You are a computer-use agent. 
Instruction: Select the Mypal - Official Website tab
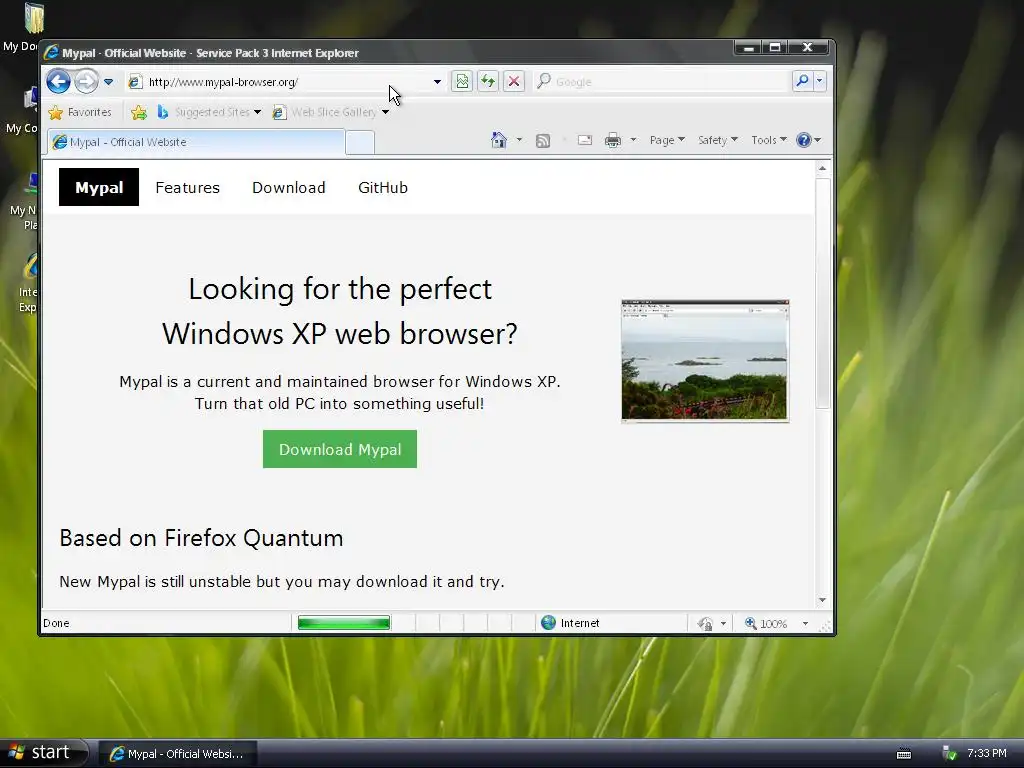(196, 142)
